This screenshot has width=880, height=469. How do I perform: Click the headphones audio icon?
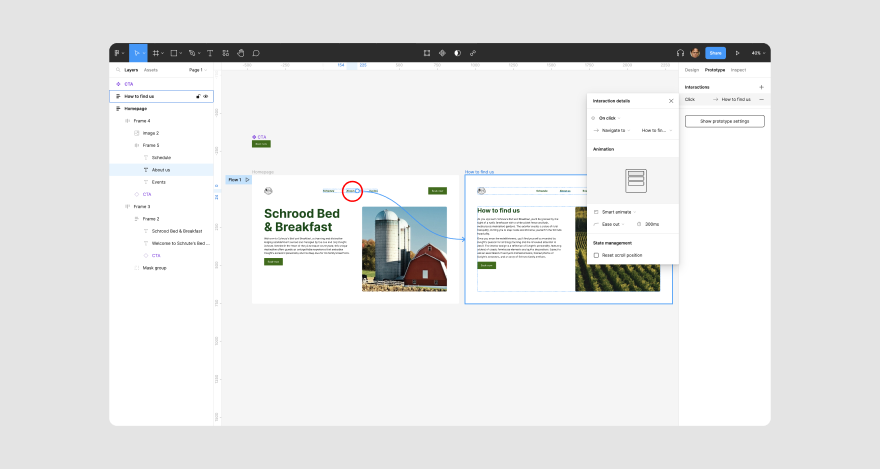click(680, 53)
